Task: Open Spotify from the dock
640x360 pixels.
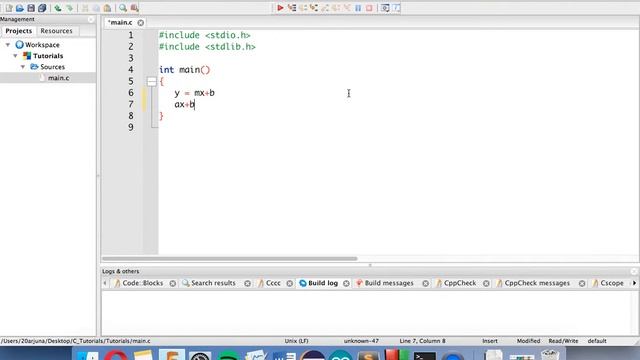Action: [228, 355]
